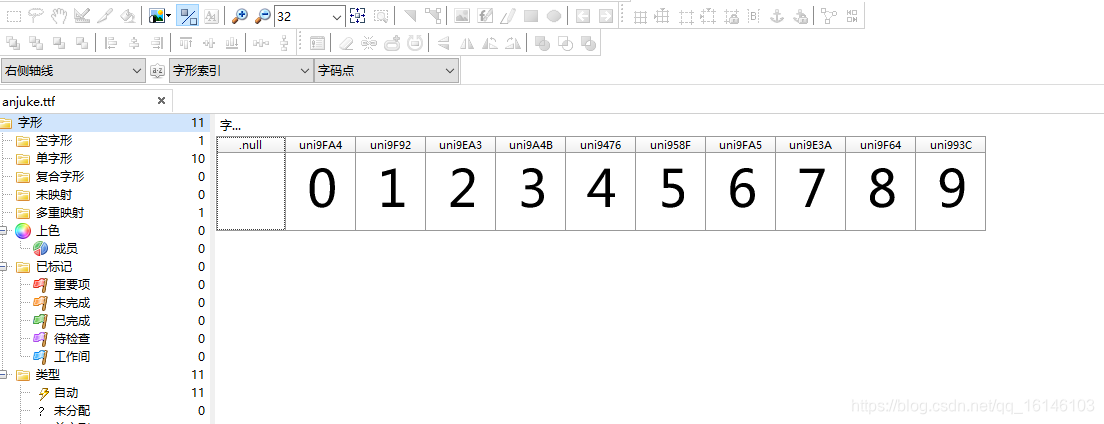Toggle the lock guidelines icon
Image resolution: width=1104 pixels, height=424 pixels.
point(732,17)
